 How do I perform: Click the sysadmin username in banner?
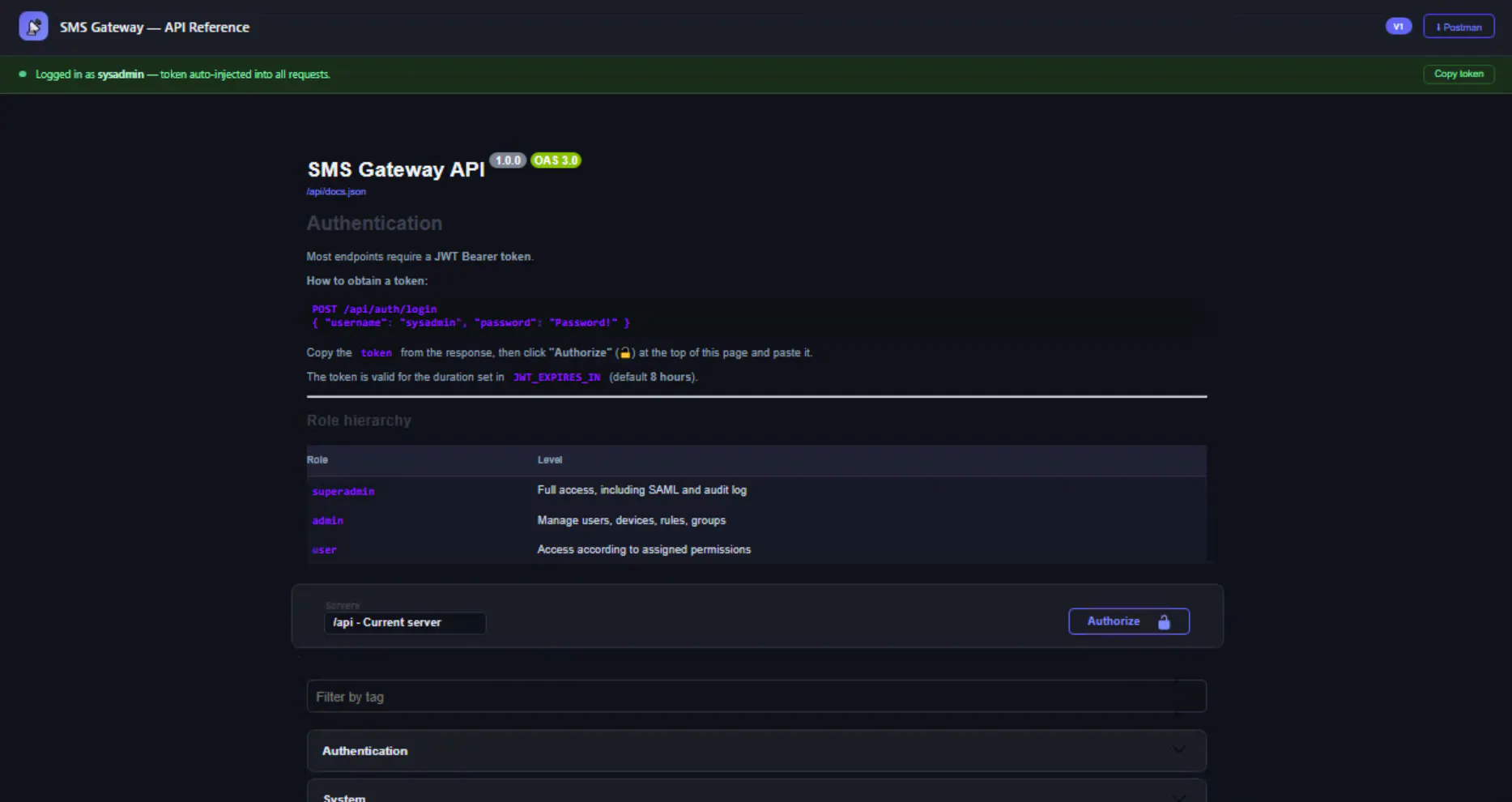(x=121, y=75)
